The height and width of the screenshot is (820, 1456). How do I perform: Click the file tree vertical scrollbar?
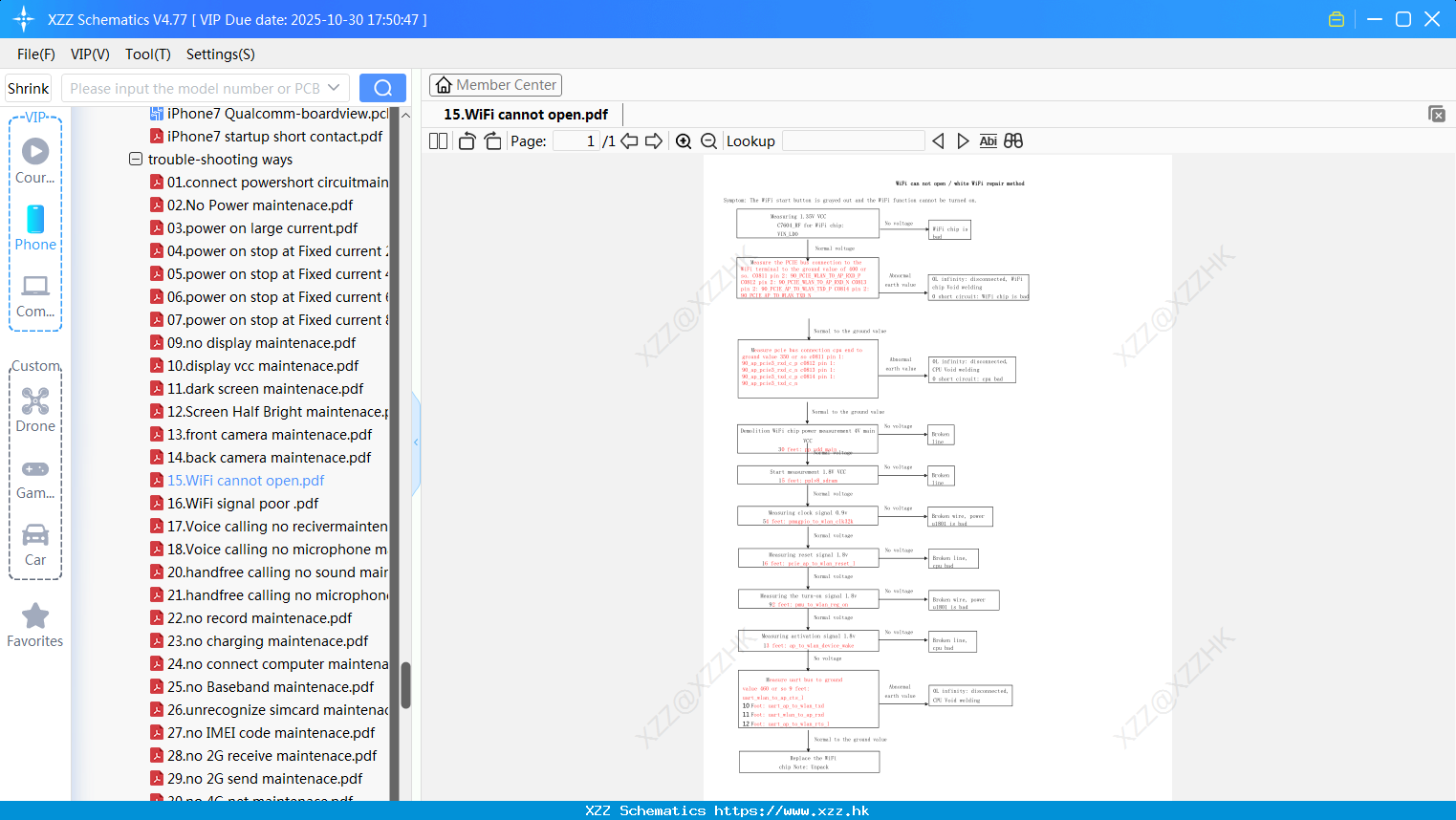pyautogui.click(x=405, y=684)
